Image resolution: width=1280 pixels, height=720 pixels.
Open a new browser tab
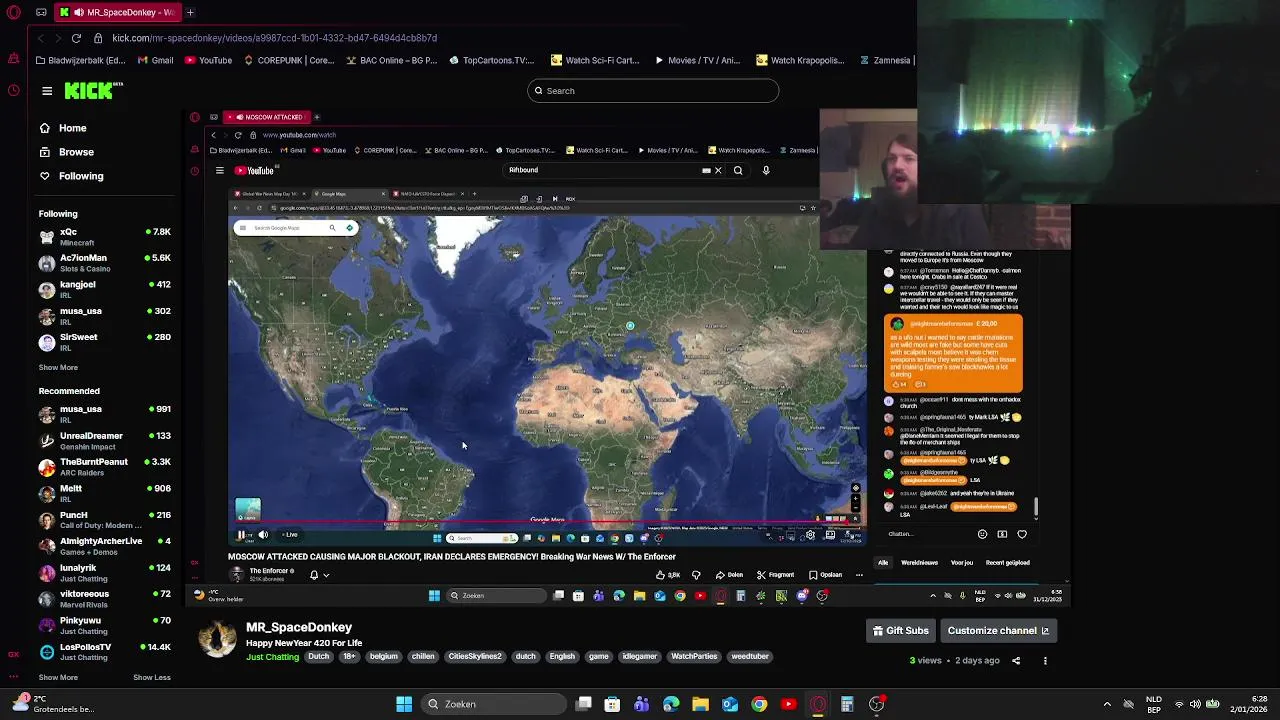coord(190,12)
